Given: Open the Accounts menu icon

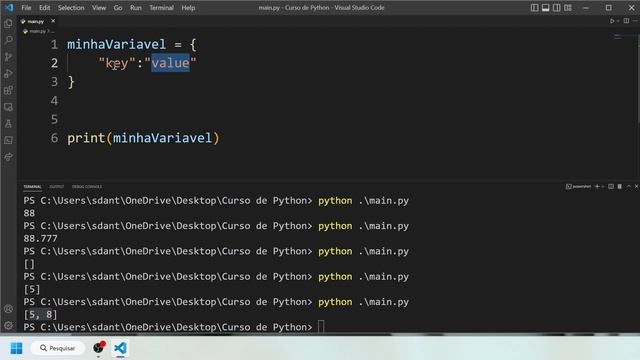Looking at the screenshot, I should 8,309.
